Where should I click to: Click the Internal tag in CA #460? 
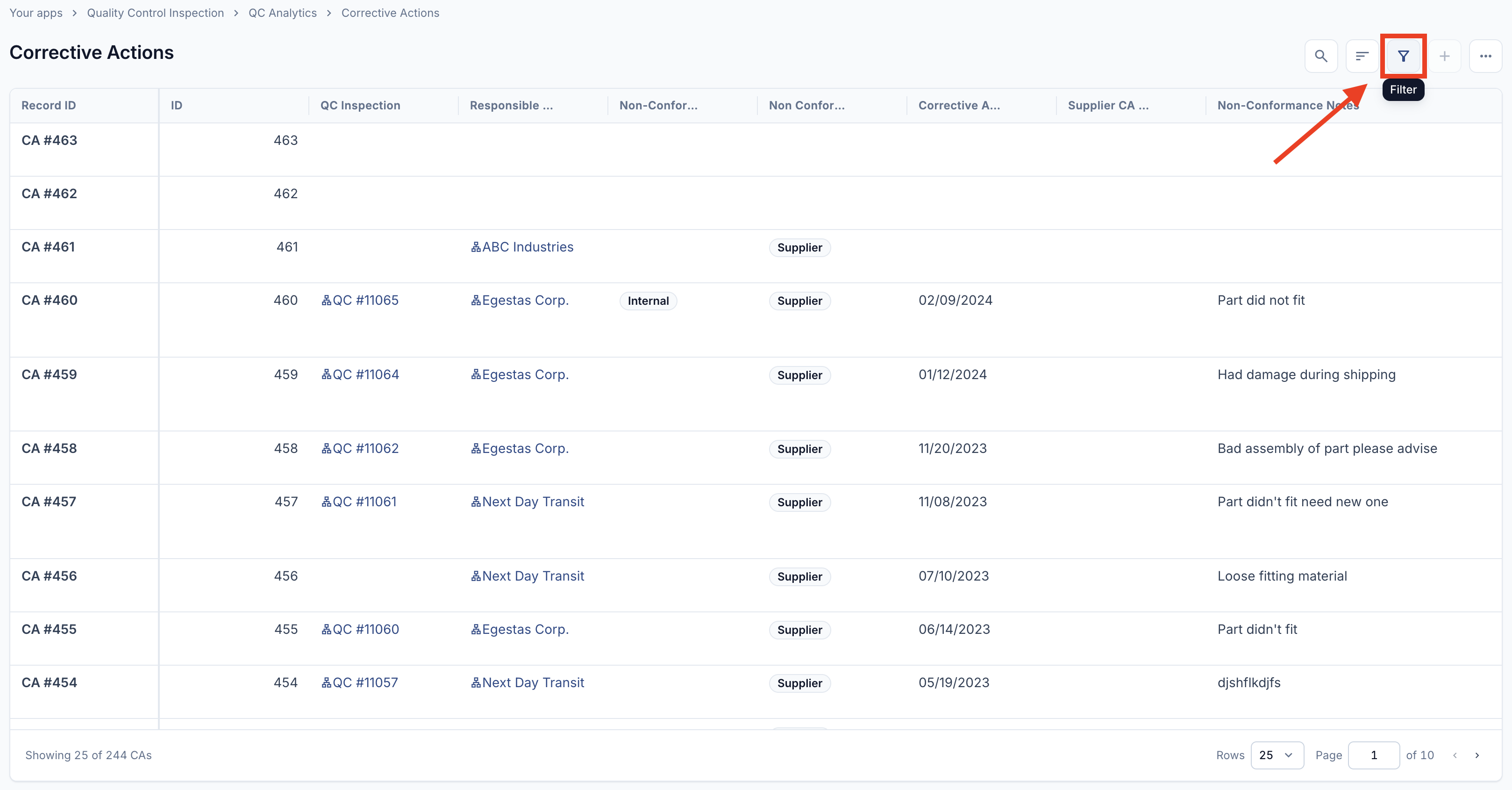pyautogui.click(x=648, y=301)
